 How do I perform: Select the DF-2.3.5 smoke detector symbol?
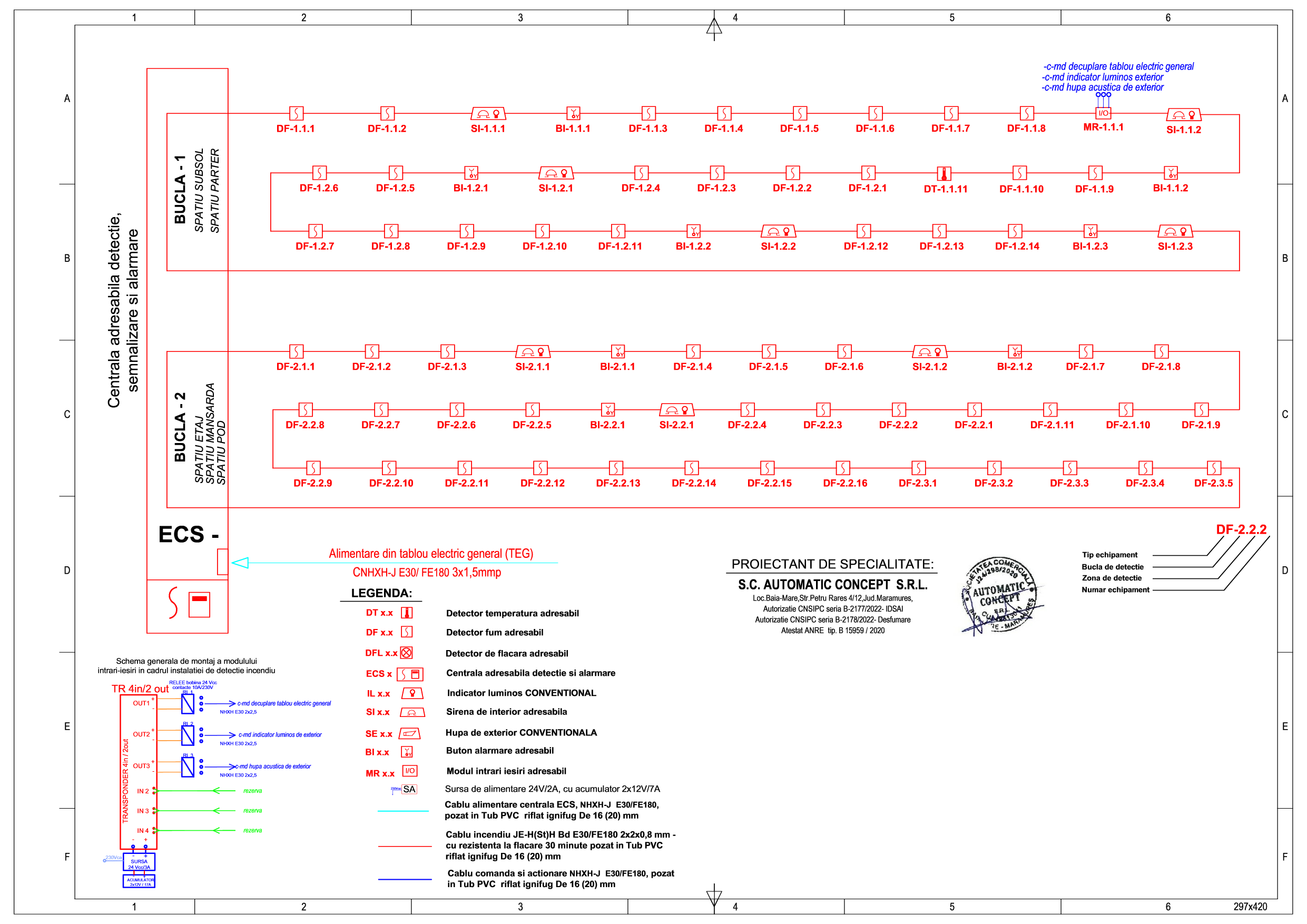[1214, 468]
